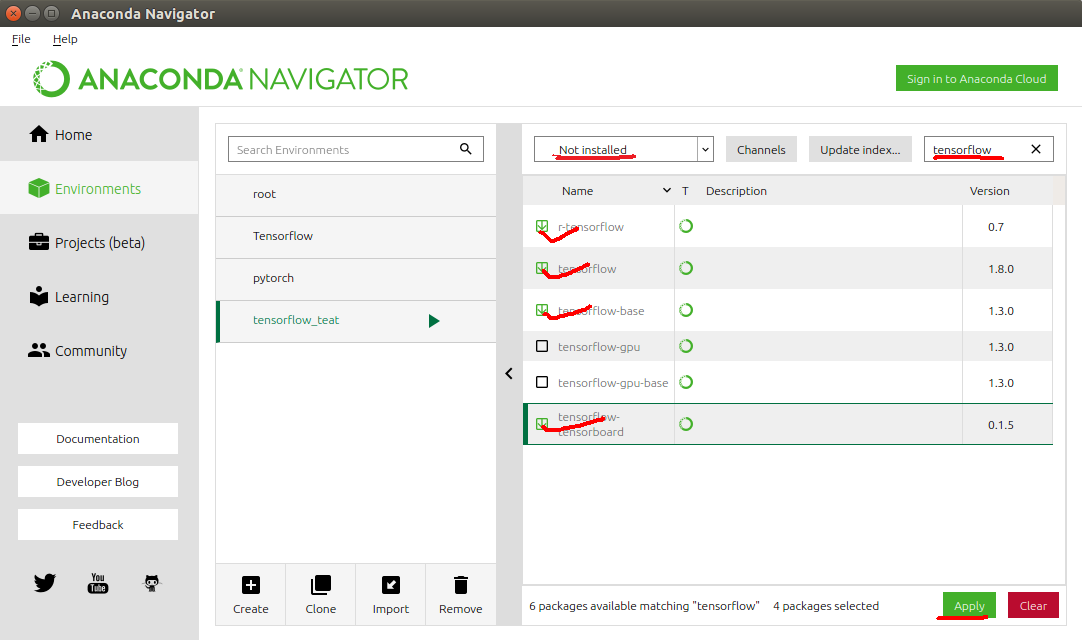Image resolution: width=1082 pixels, height=640 pixels.
Task: Select the root environment
Action: 356,195
